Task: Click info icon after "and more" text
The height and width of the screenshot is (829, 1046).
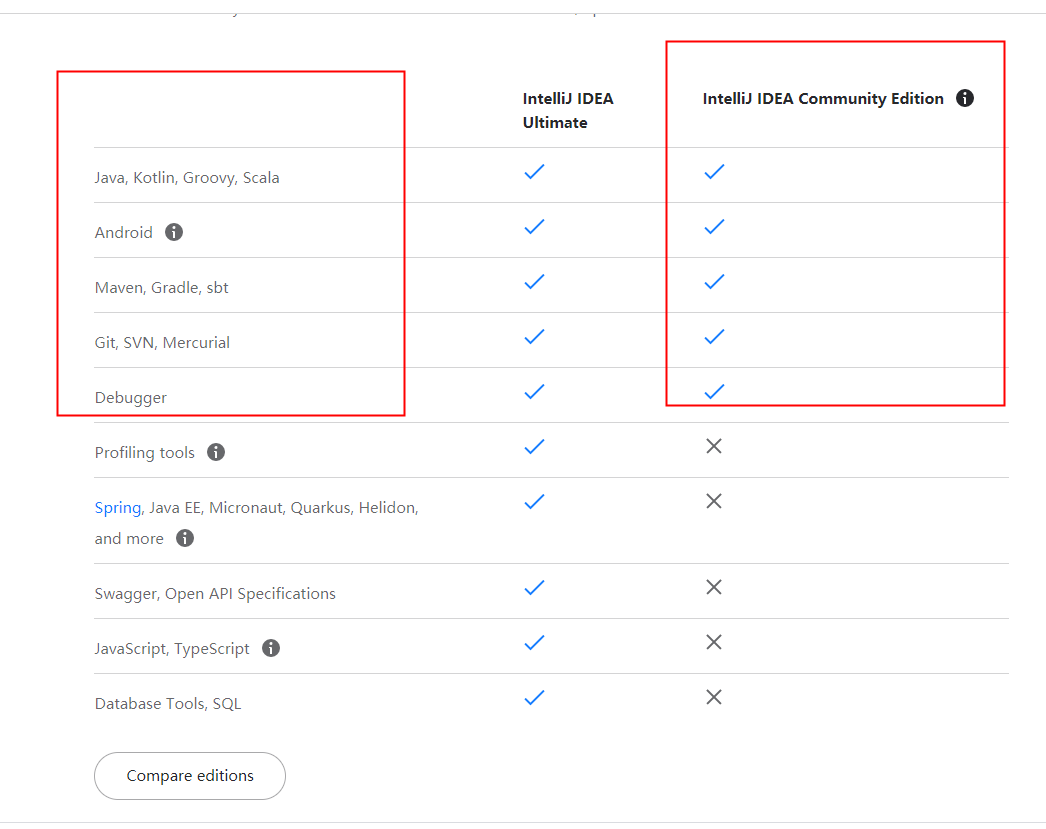Action: pyautogui.click(x=184, y=538)
